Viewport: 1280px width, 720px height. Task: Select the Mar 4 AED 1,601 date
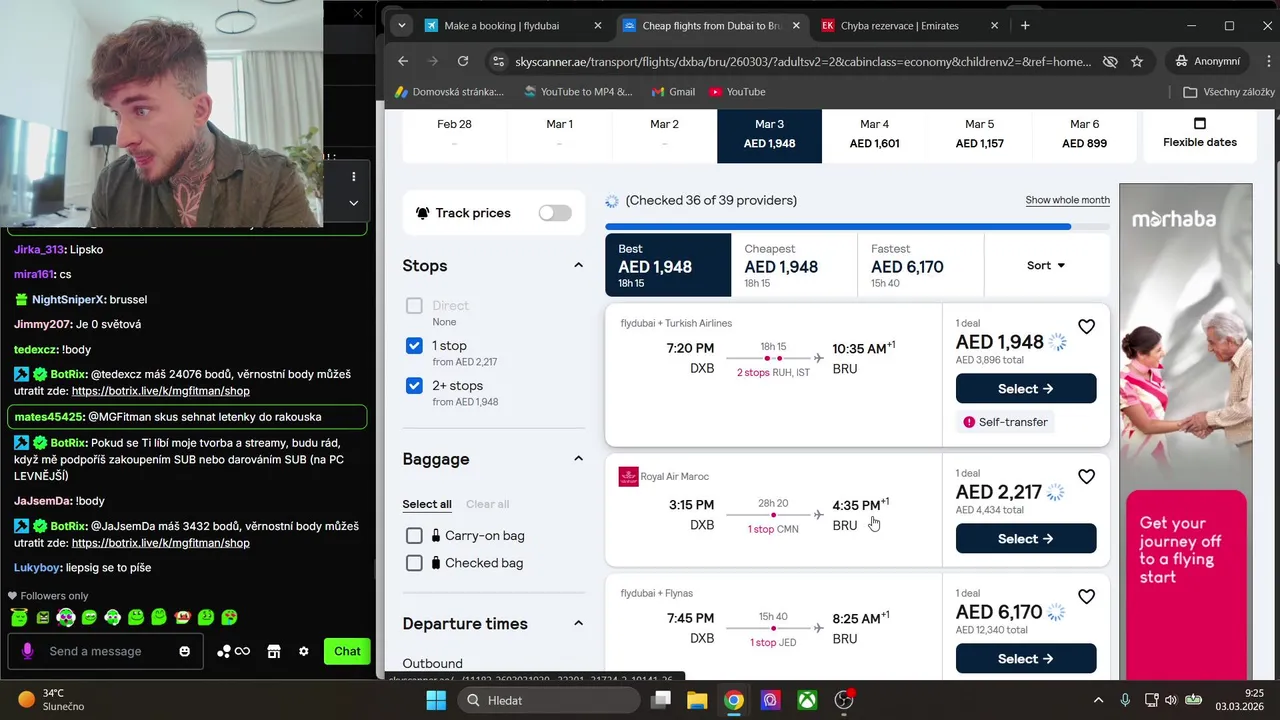click(874, 134)
